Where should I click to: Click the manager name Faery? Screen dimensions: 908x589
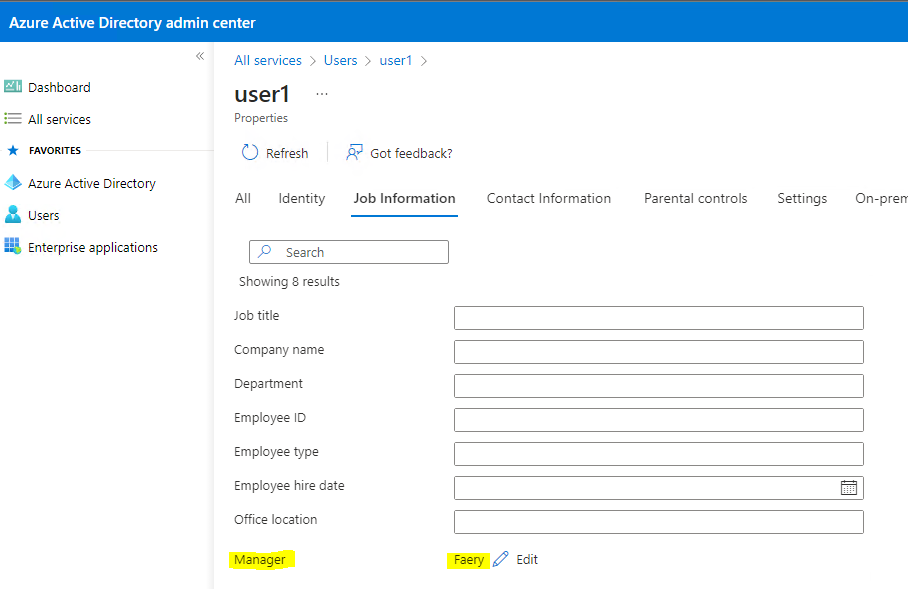coord(468,559)
